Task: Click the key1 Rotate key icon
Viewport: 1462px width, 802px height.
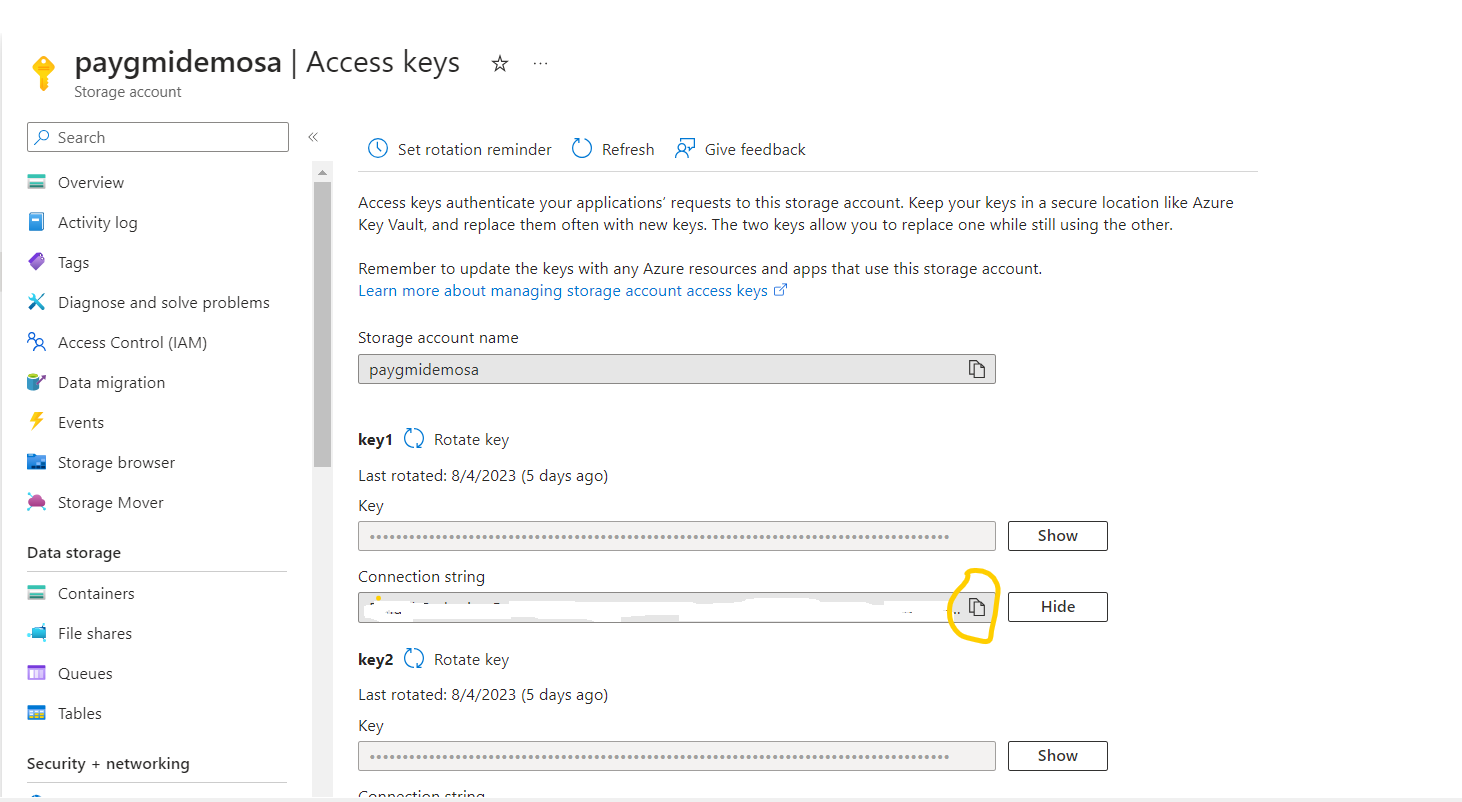Action: coord(414,439)
